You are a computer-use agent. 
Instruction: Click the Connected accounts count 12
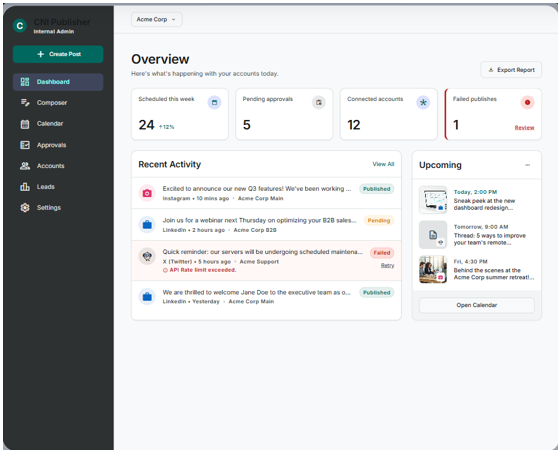[x=354, y=125]
